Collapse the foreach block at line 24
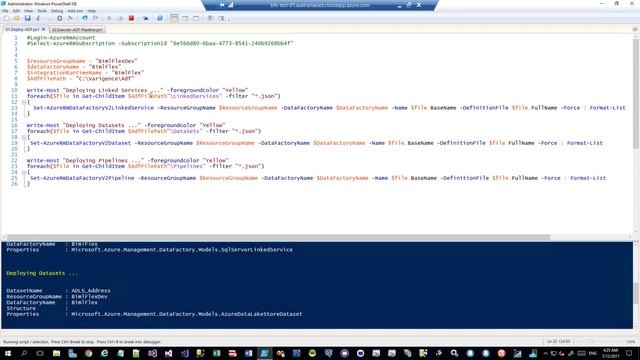The height and width of the screenshot is (360, 640). [x=24, y=172]
